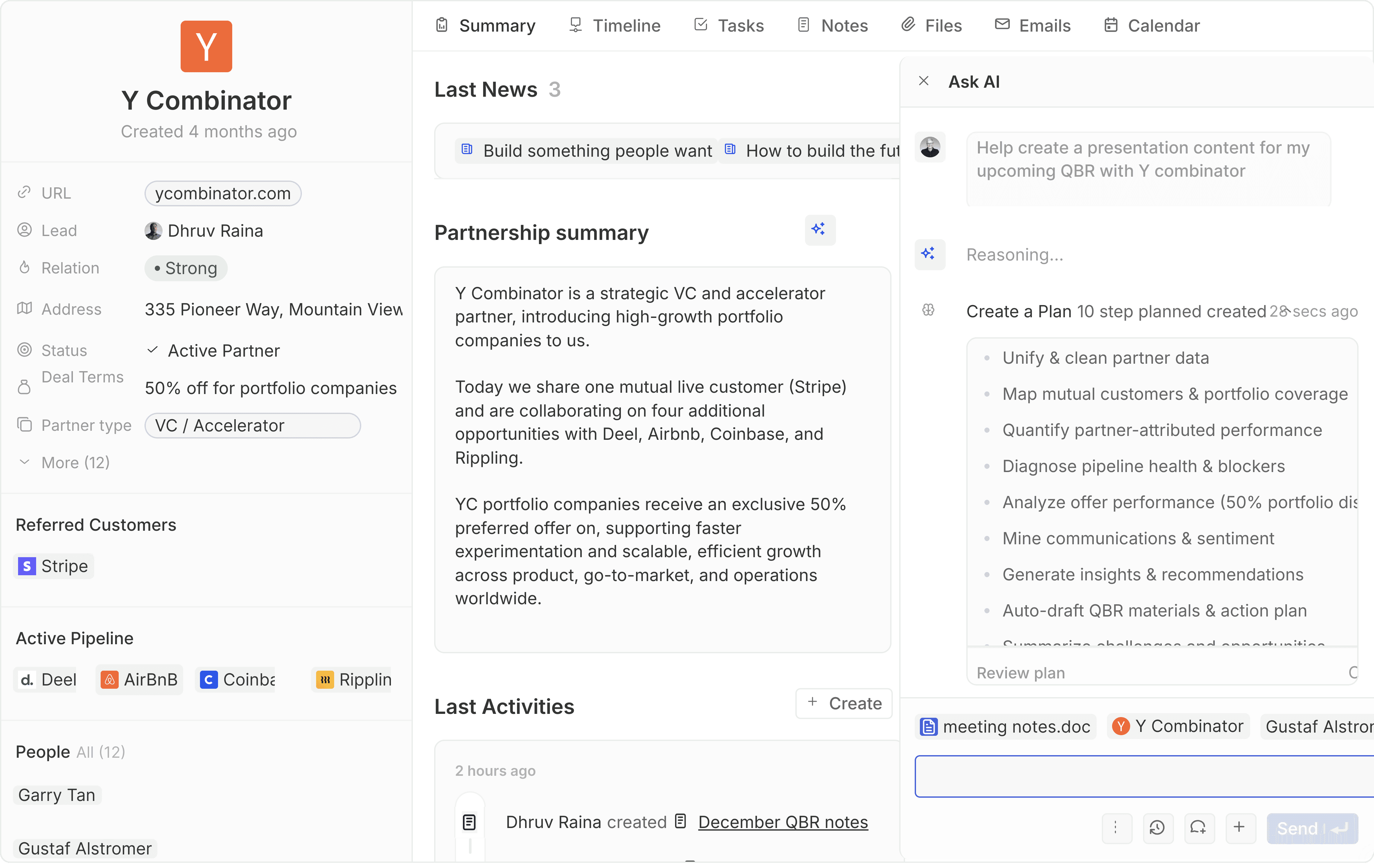Close the Ask AI panel
Image resolution: width=1374 pixels, height=868 pixels.
point(924,82)
